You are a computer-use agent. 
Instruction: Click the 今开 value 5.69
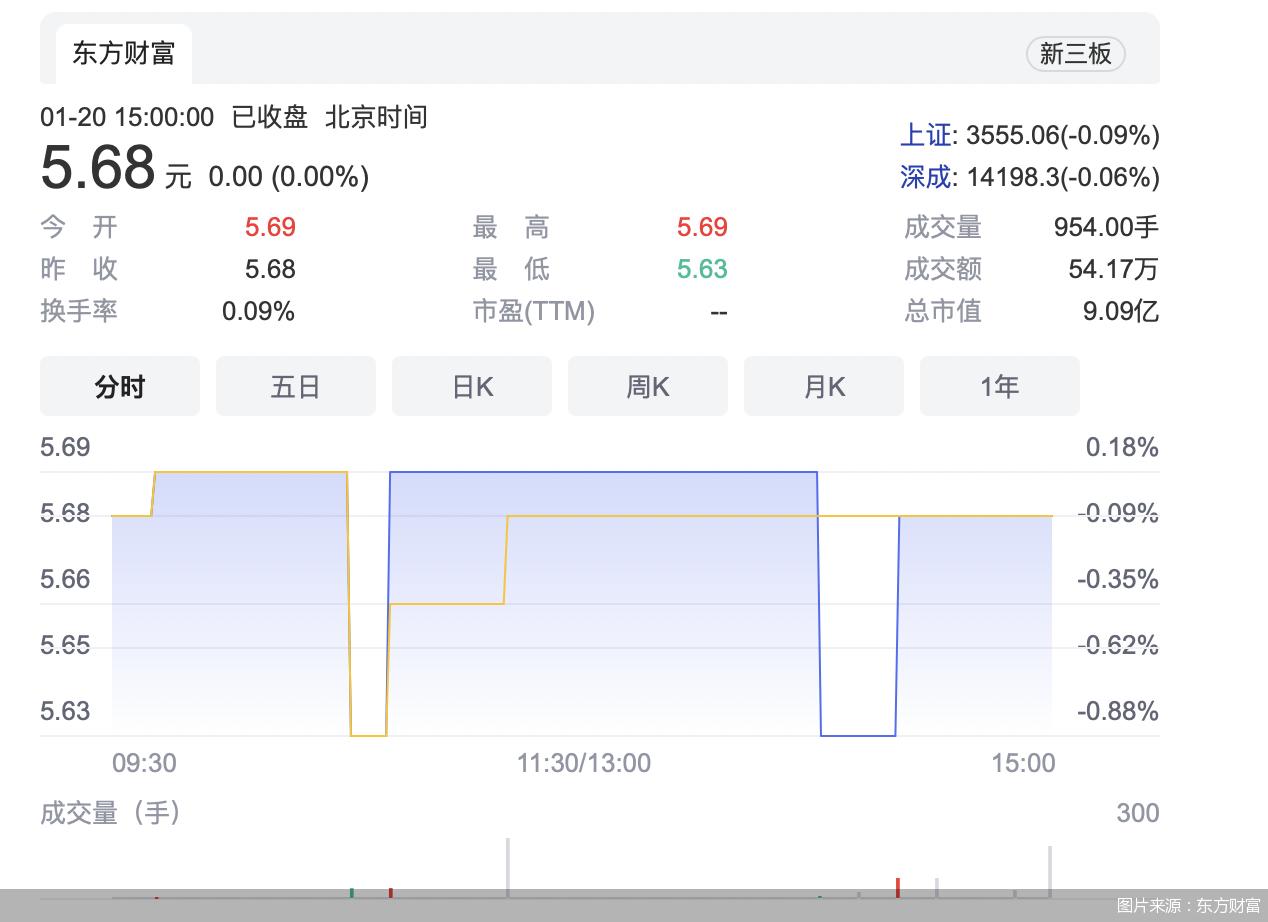click(x=270, y=227)
